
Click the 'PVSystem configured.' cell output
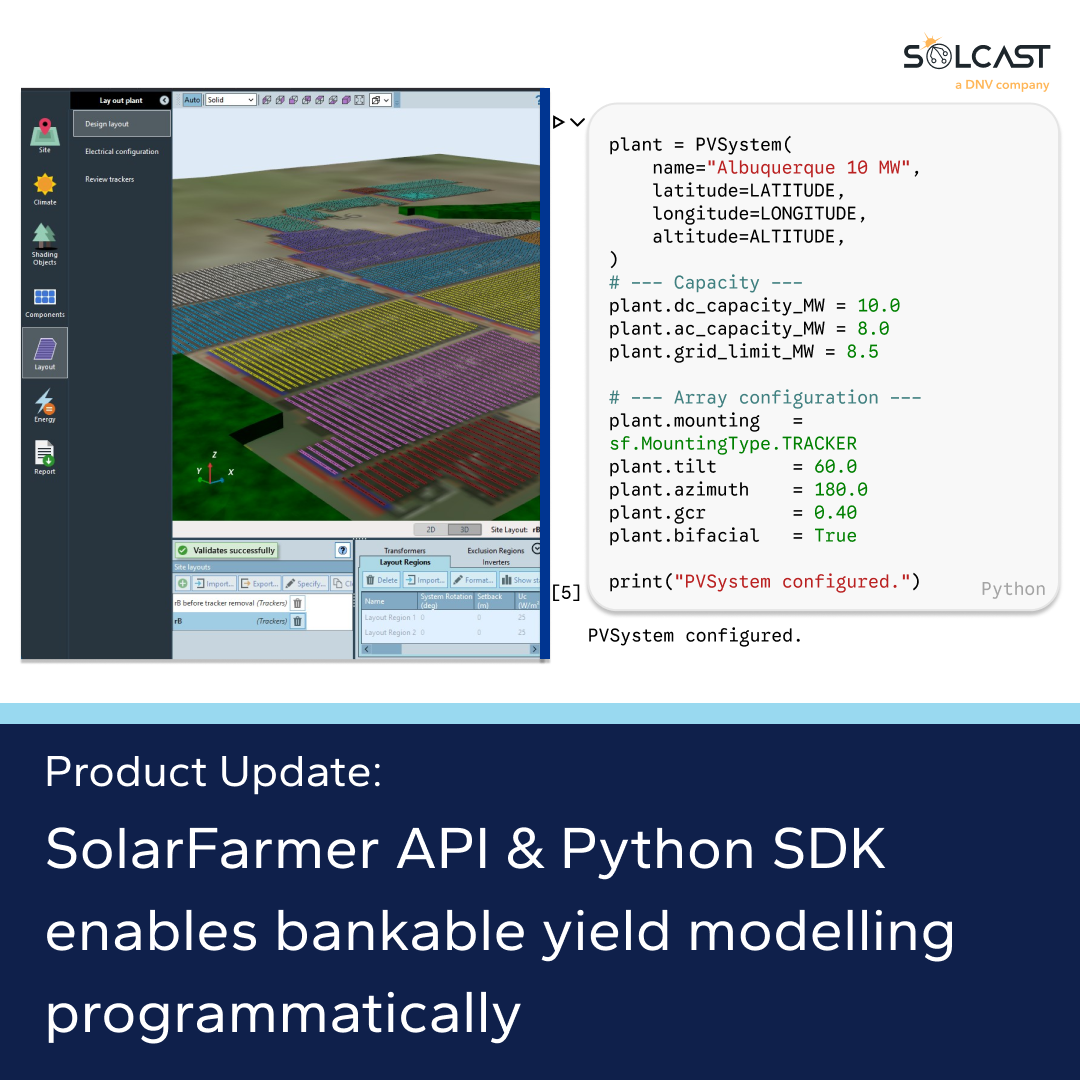[x=694, y=635]
